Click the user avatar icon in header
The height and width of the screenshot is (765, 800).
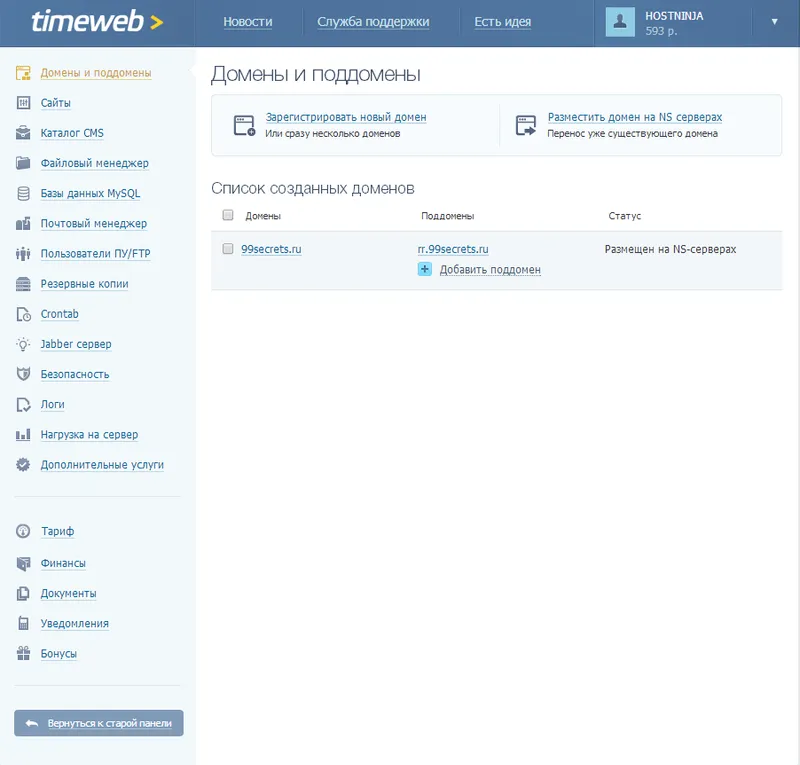[620, 22]
